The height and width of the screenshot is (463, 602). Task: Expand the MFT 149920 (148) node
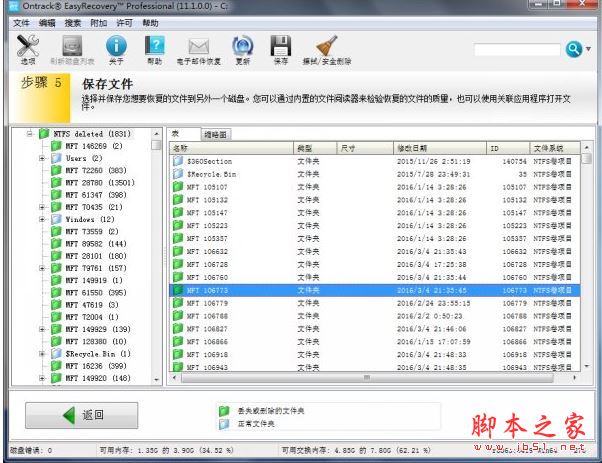point(42,378)
